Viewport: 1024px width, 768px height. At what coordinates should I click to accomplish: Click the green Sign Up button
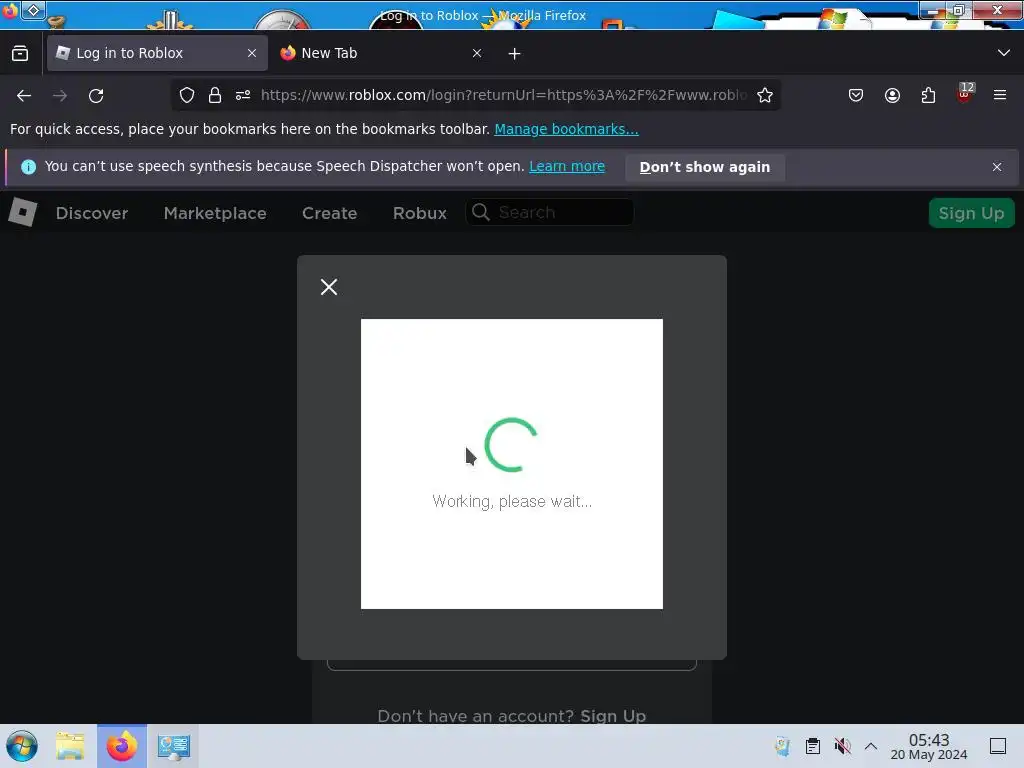[x=971, y=213]
